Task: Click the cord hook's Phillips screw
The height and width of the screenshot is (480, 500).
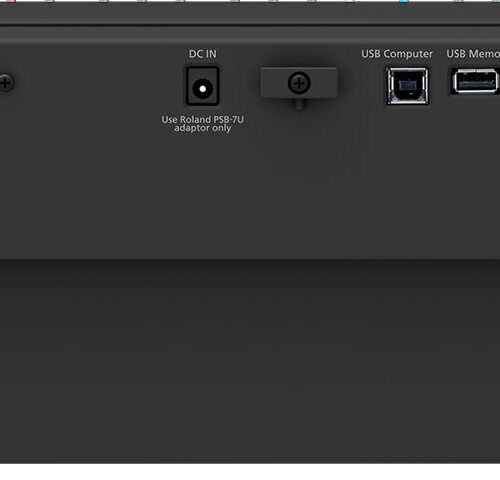Action: 299,83
